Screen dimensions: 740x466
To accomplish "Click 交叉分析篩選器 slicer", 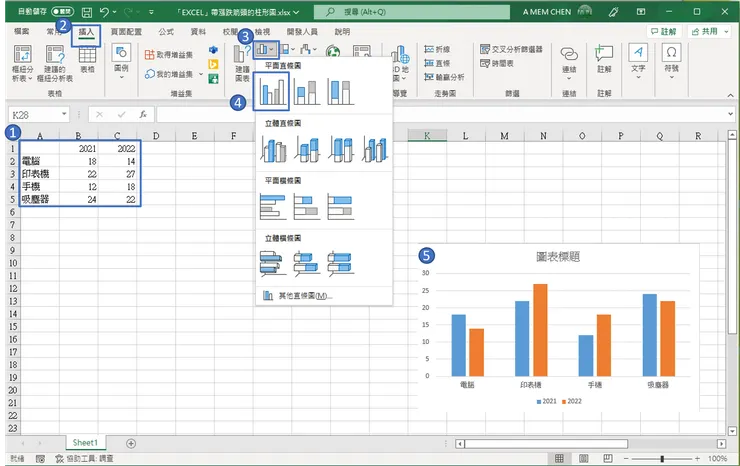I will 511,49.
